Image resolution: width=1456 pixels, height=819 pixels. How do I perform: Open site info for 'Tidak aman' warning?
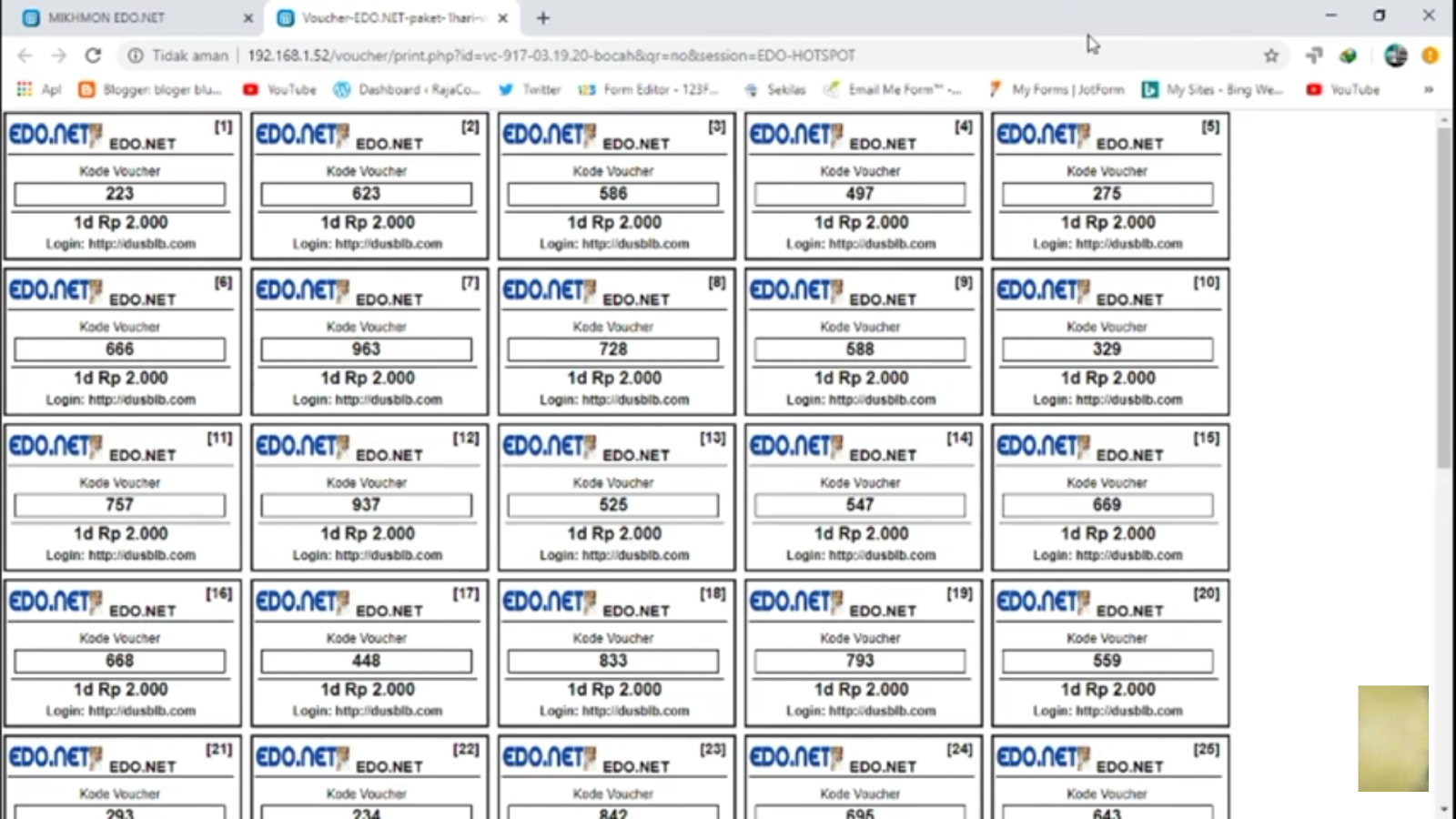pos(178,56)
